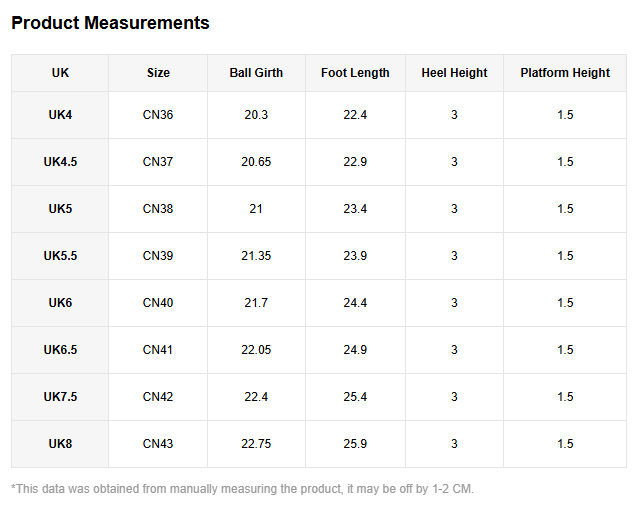The width and height of the screenshot is (633, 509).
Task: Click the 22.05 ball girth value
Action: 256,350
